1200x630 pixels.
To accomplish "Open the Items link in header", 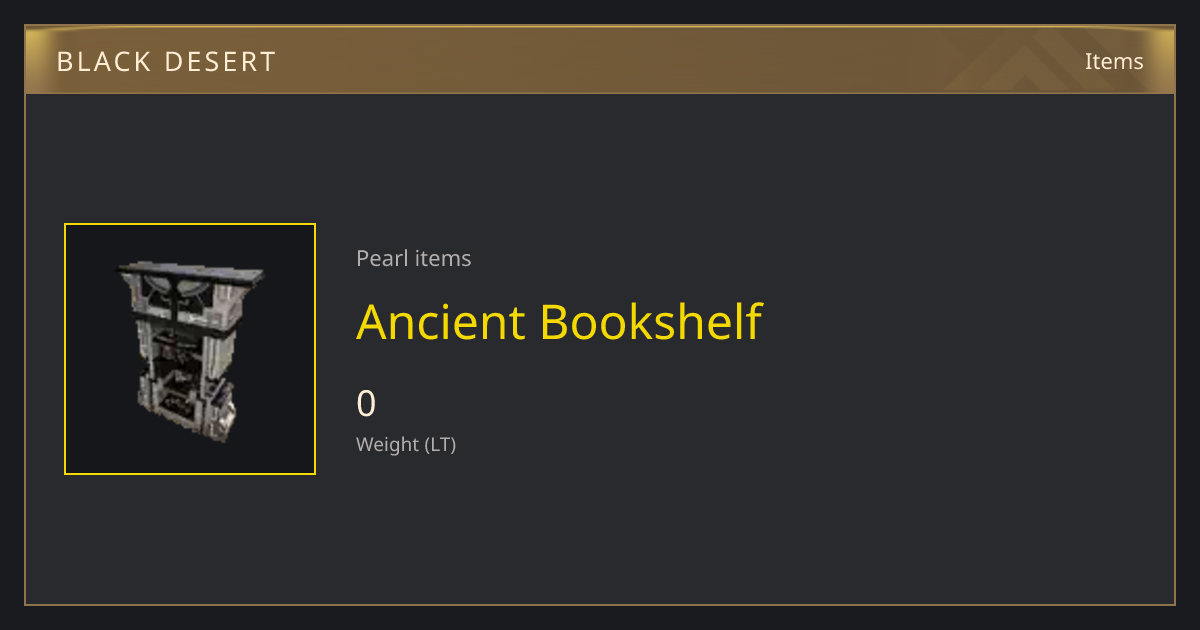I will coord(1114,61).
